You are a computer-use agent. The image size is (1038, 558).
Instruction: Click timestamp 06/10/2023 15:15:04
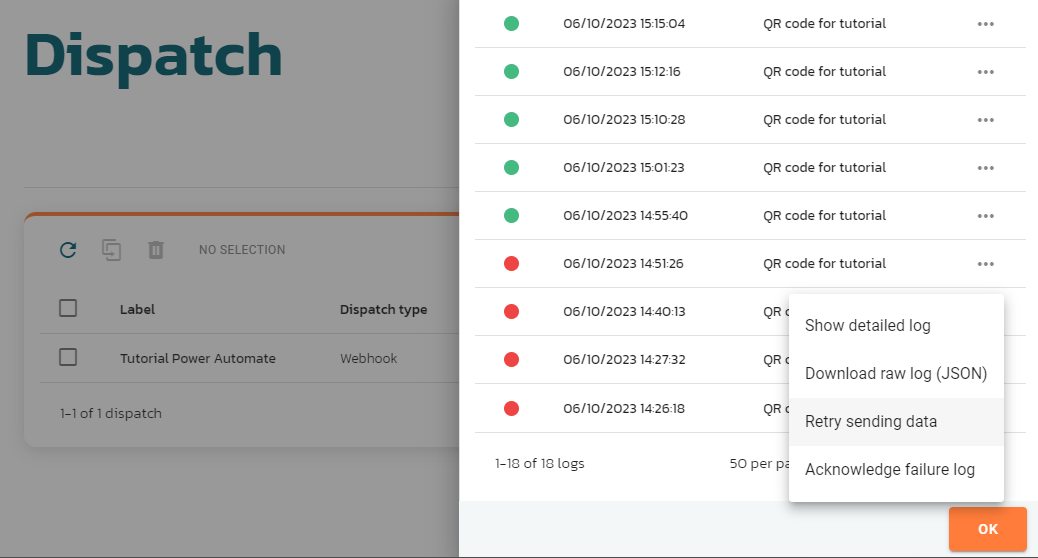(x=624, y=24)
